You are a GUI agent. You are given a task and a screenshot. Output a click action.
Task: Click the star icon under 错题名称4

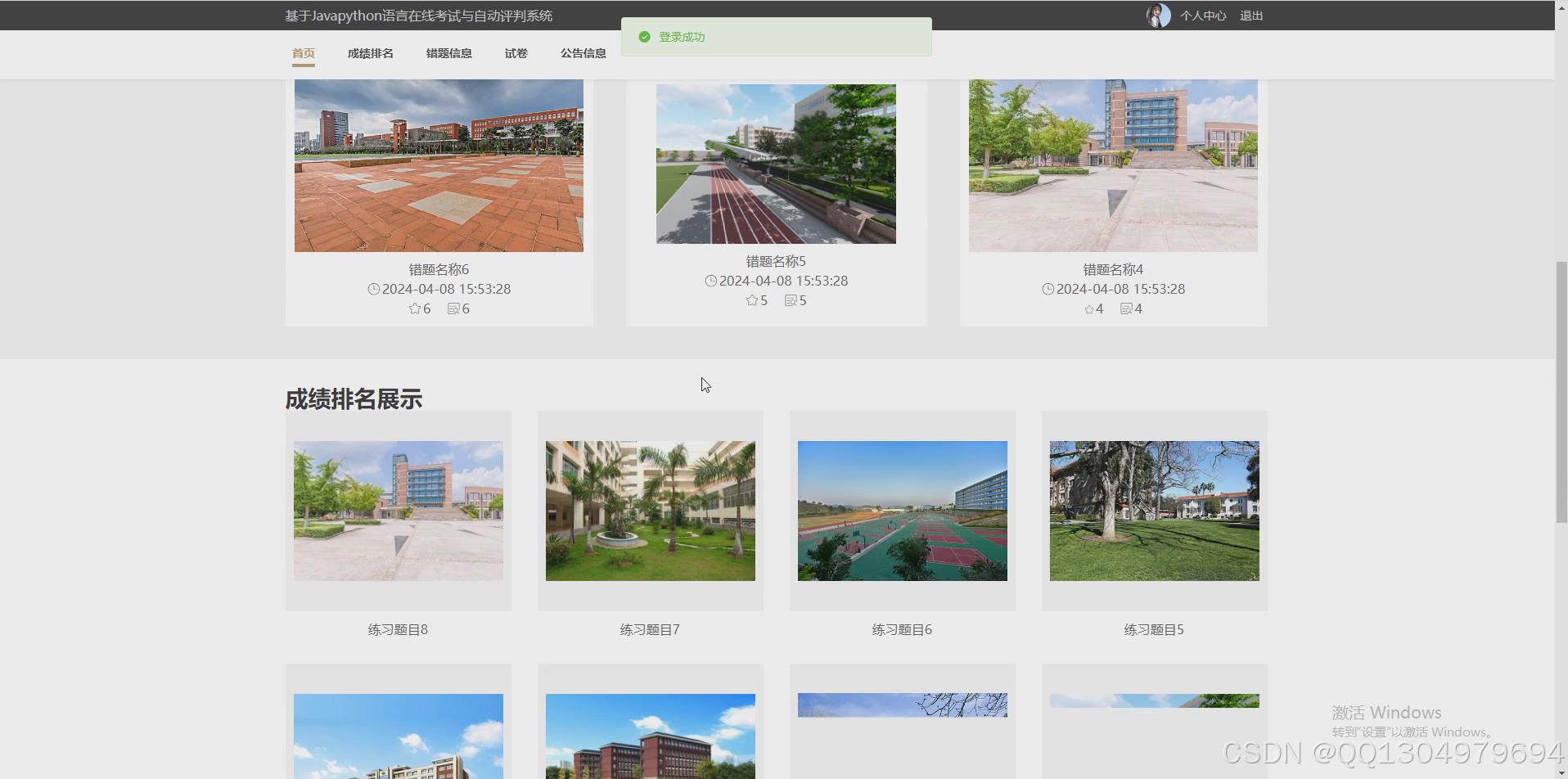[1089, 309]
